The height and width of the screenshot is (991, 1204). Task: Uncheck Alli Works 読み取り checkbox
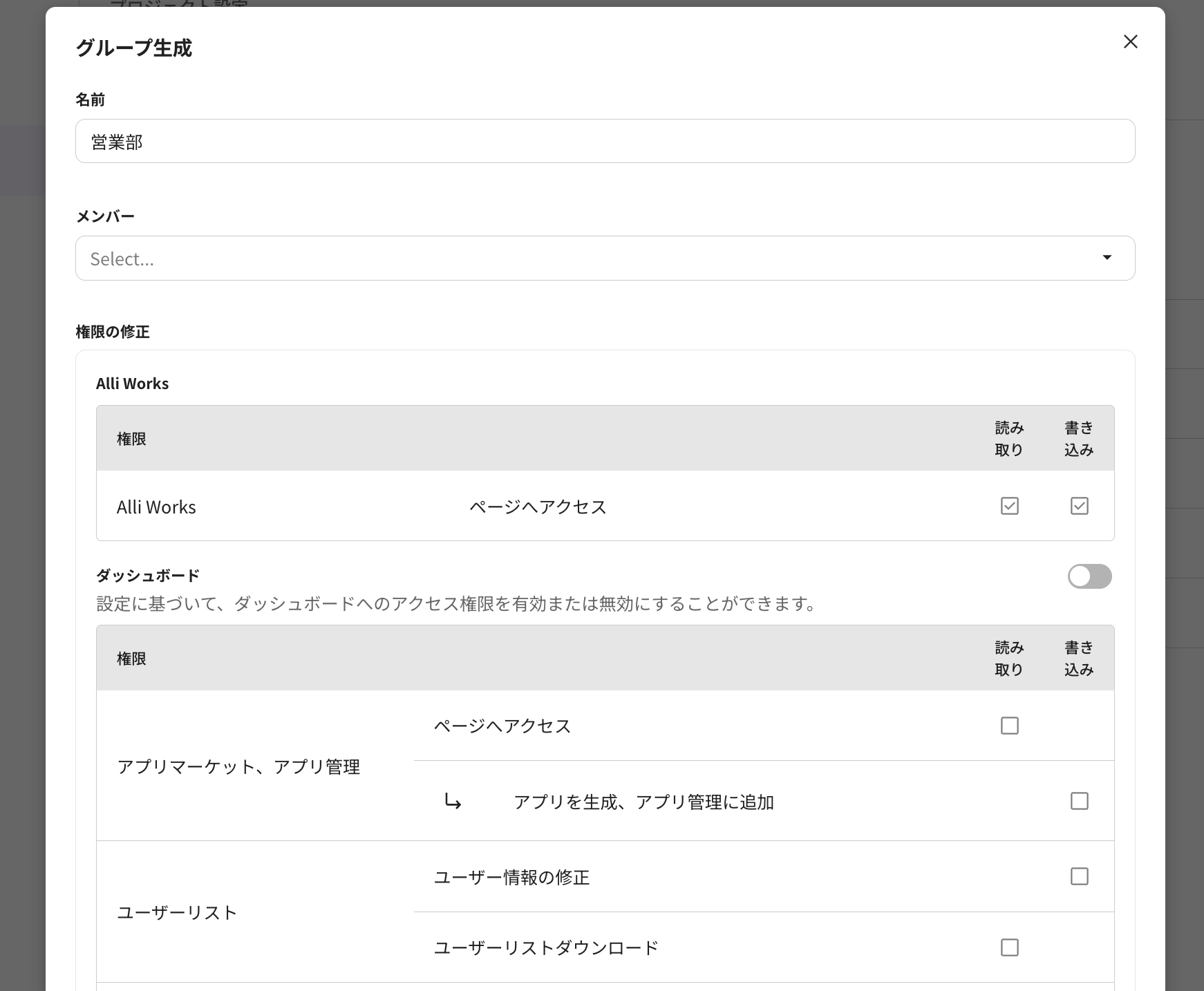(x=1009, y=506)
